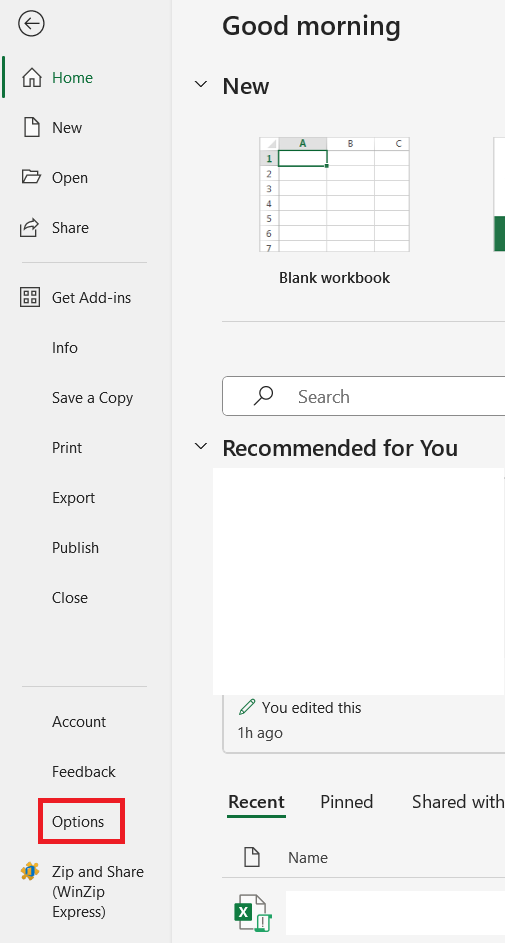This screenshot has width=505, height=943.
Task: Click the Open folder icon
Action: click(31, 177)
